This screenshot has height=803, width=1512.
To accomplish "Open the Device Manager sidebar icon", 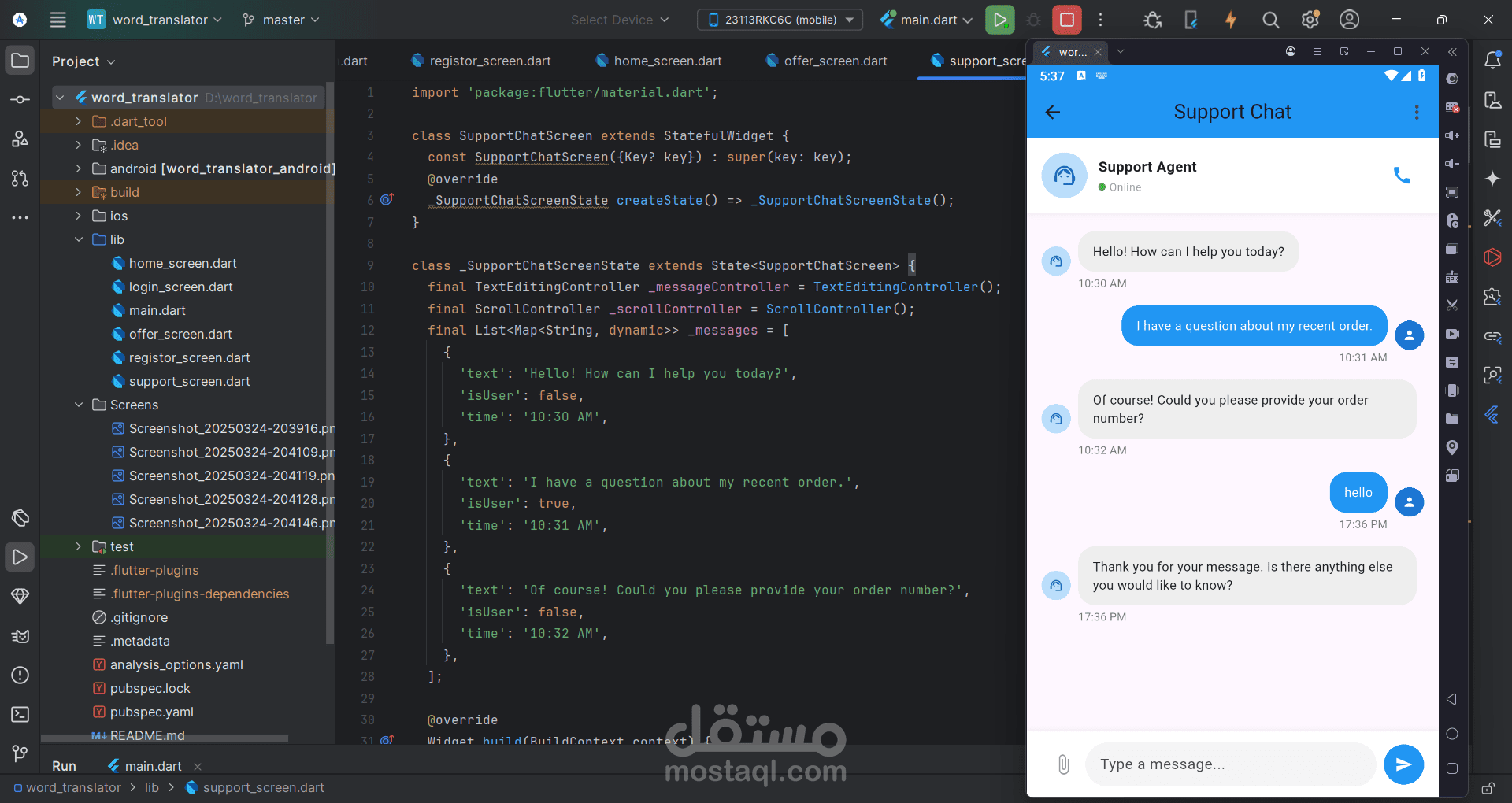I will click(1492, 100).
